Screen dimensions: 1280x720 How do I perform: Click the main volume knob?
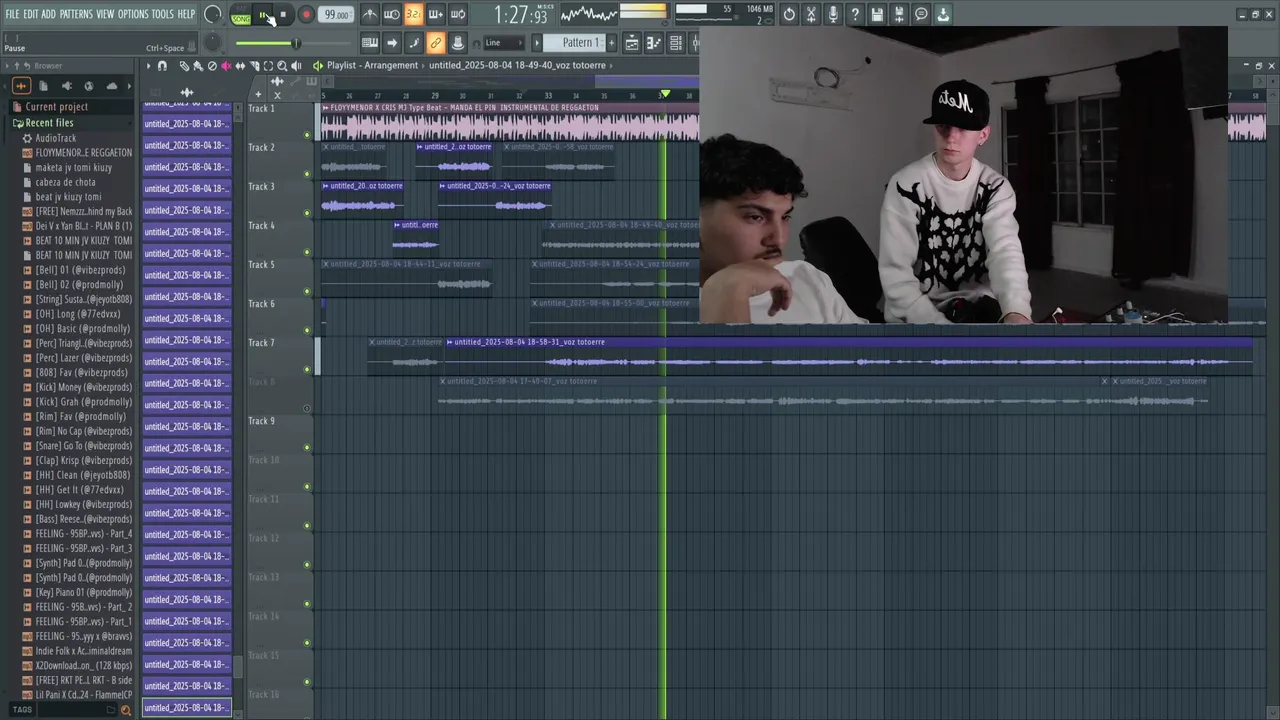tap(213, 14)
